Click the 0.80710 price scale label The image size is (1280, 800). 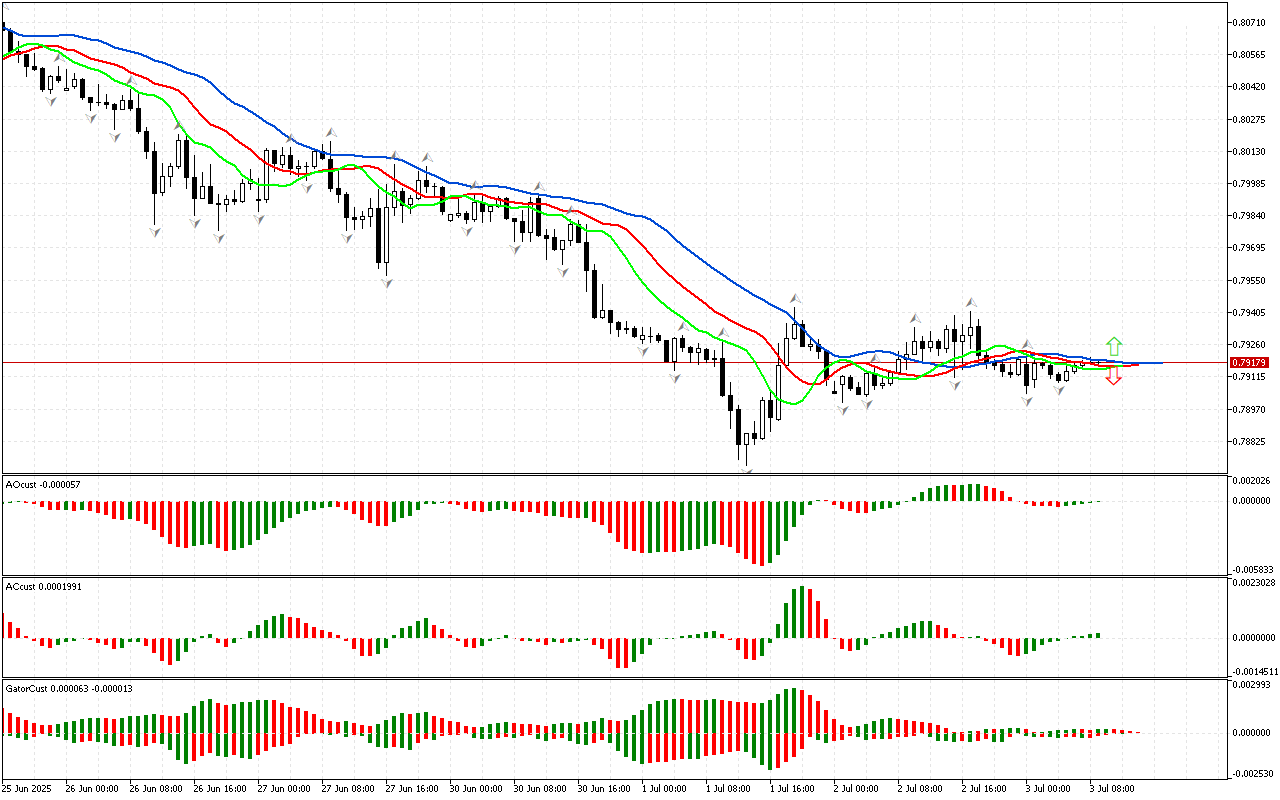click(x=1248, y=22)
